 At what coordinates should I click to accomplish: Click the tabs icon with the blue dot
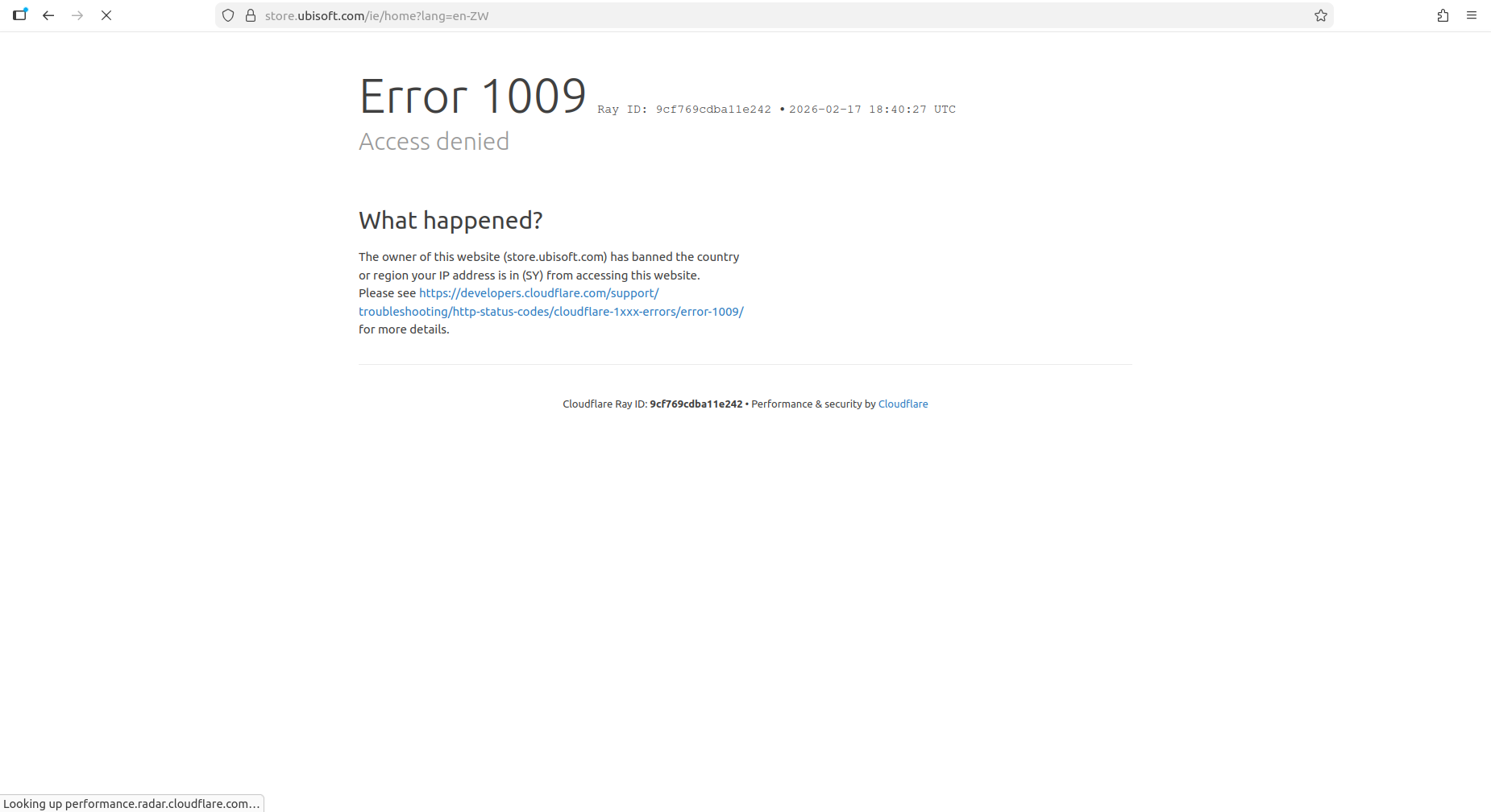tap(19, 15)
